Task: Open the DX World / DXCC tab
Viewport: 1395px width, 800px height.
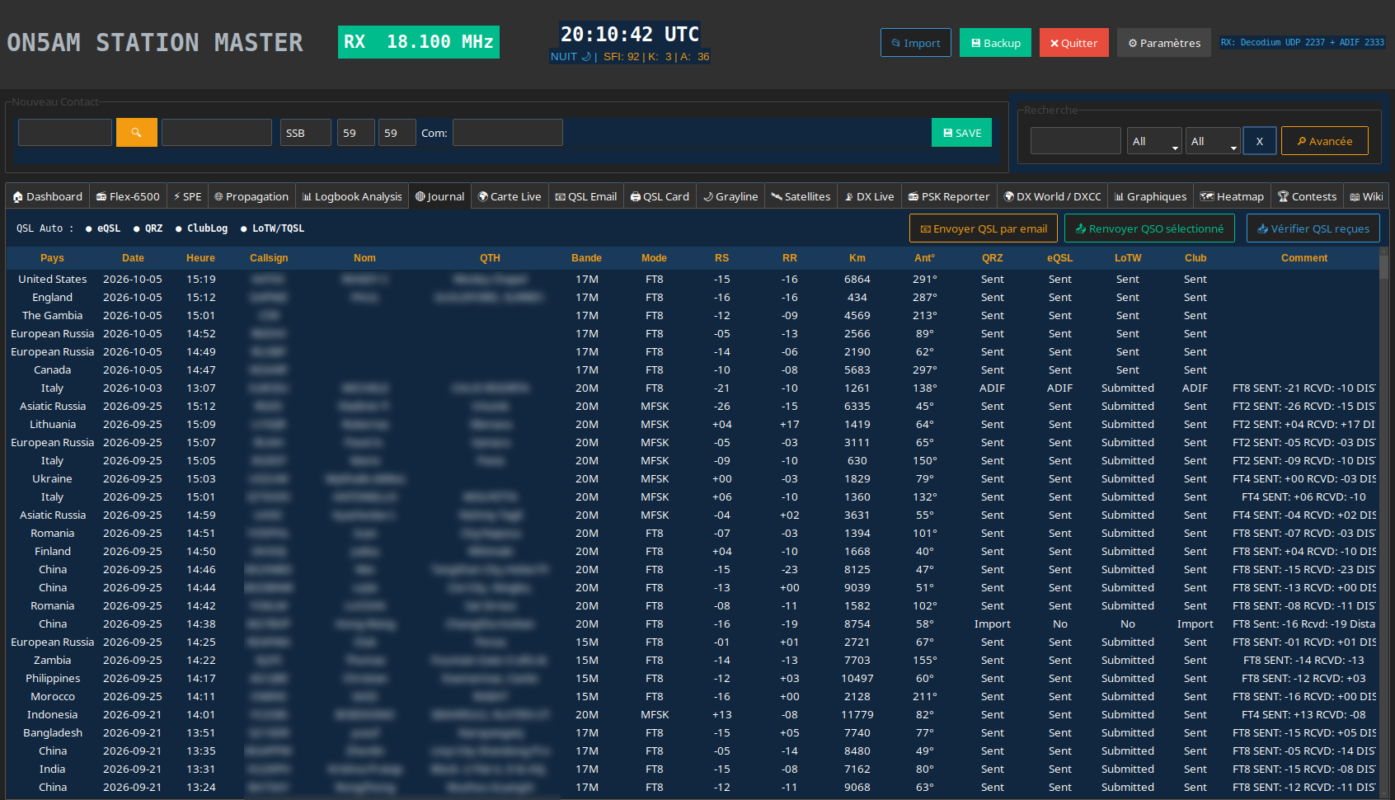Action: click(x=1052, y=197)
